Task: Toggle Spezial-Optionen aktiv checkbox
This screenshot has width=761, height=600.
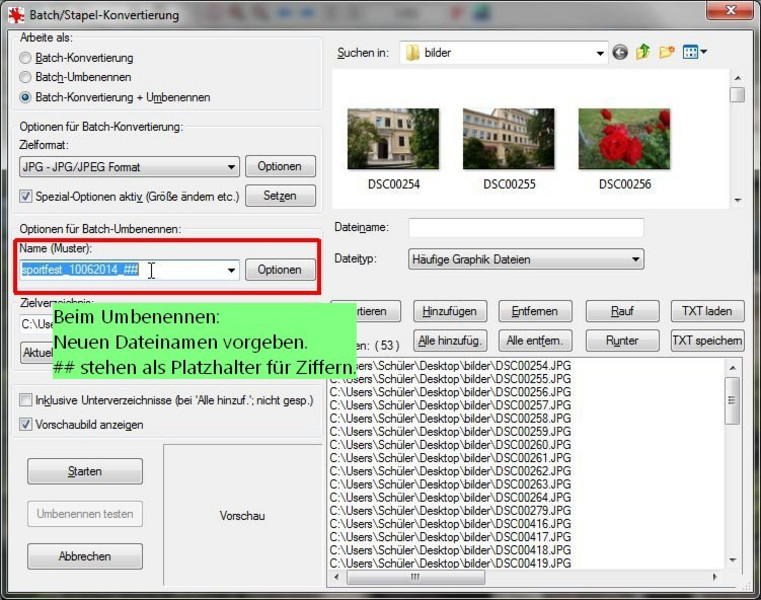Action: coord(27,196)
